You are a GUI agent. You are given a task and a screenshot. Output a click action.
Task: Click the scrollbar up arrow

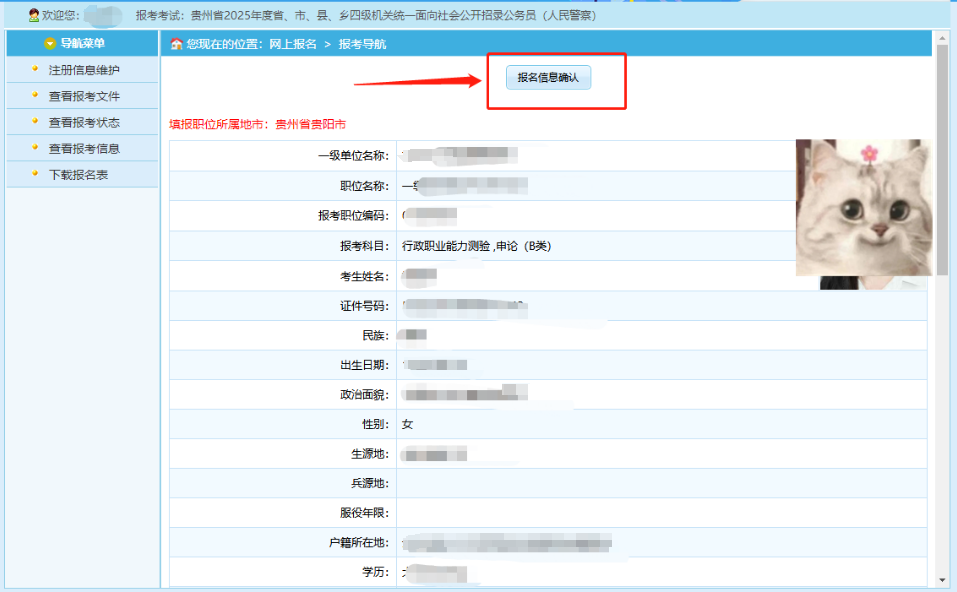942,38
